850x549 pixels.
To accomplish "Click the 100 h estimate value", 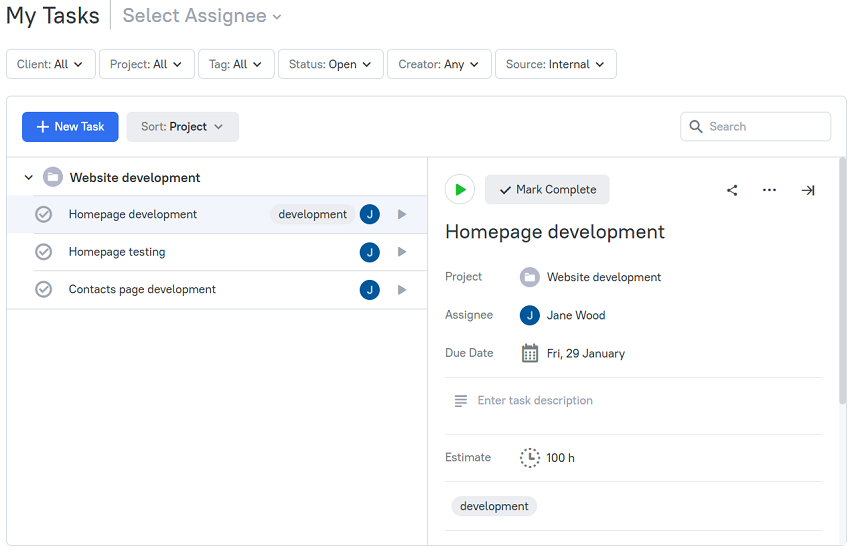I will coord(560,458).
